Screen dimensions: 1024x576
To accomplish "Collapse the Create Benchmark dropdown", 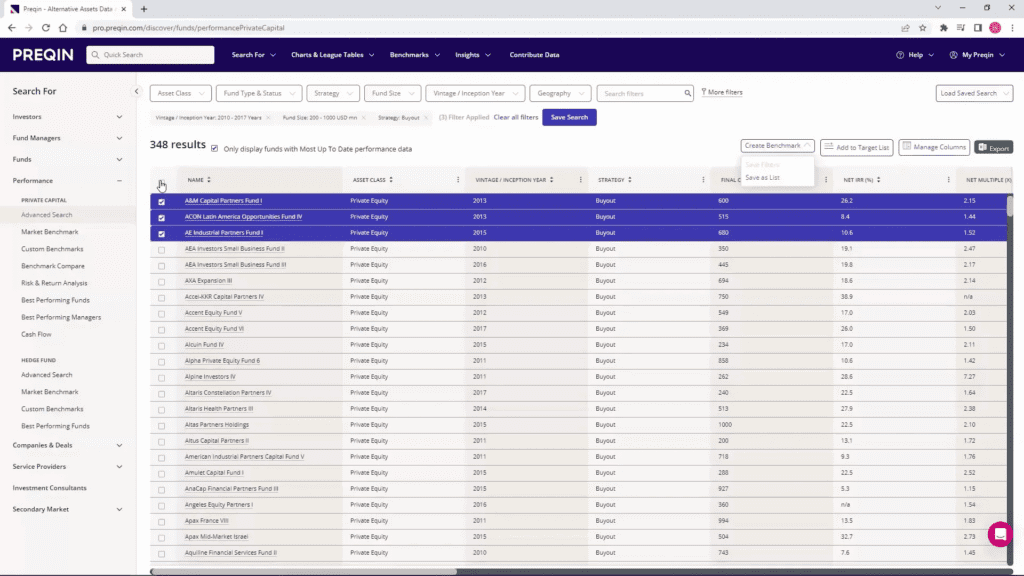I will [808, 145].
